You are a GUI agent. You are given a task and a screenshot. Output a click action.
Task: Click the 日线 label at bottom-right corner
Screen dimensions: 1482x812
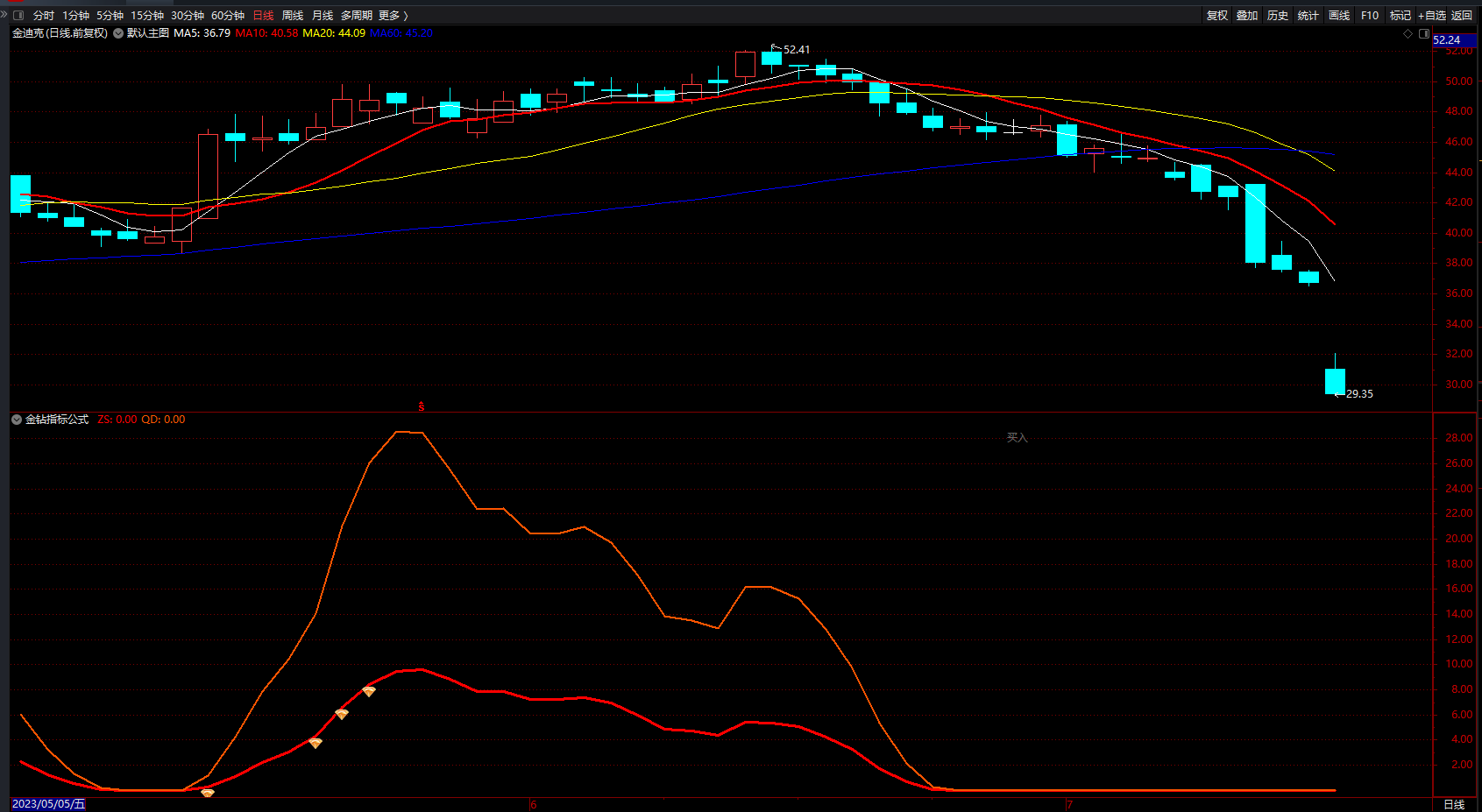point(1454,804)
